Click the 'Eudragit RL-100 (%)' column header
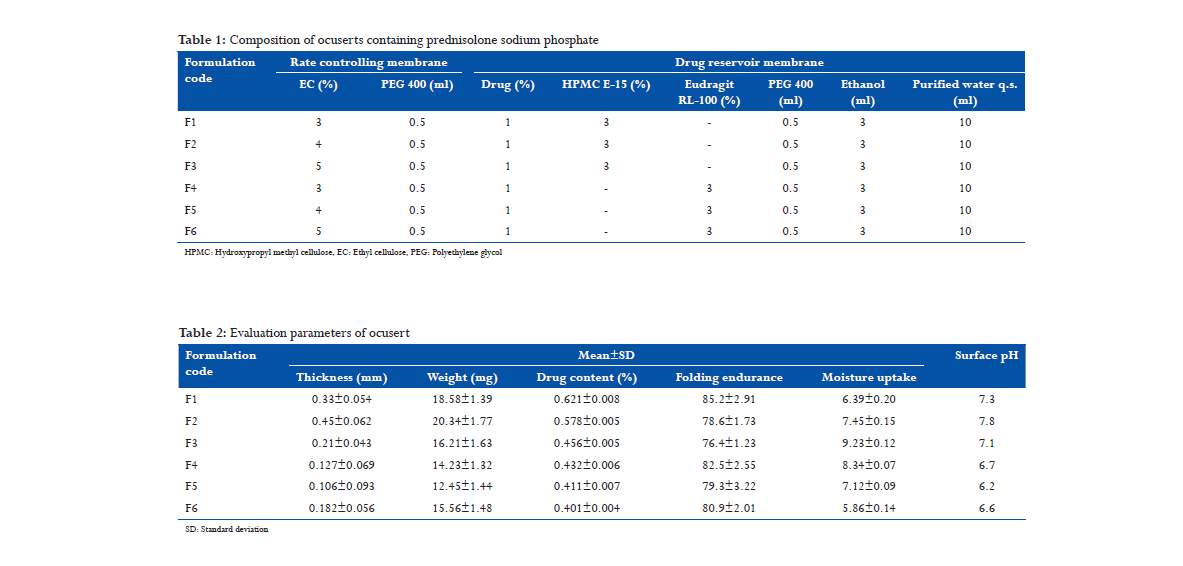Image resolution: width=1183 pixels, height=566 pixels. (x=708, y=92)
